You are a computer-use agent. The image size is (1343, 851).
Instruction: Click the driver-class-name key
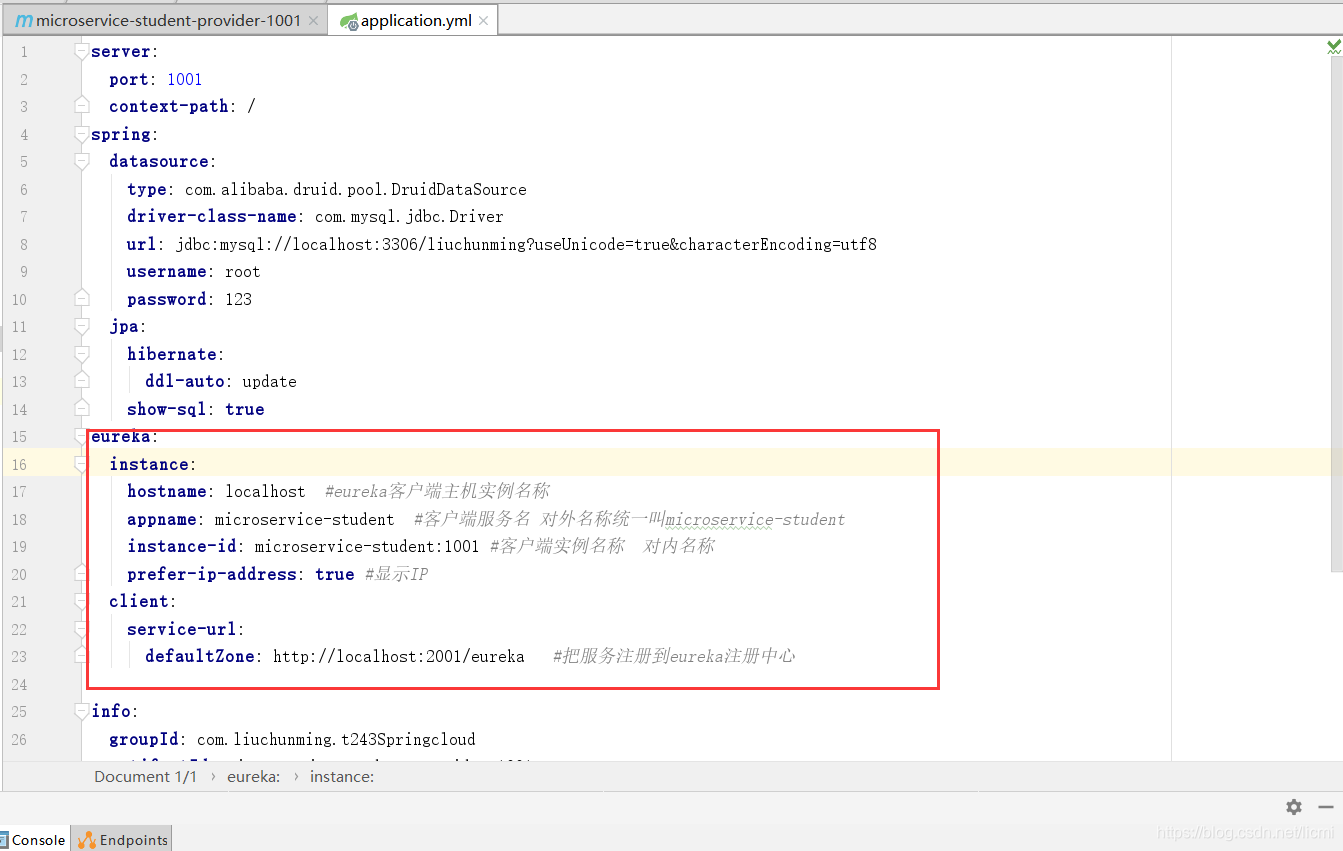click(x=211, y=216)
